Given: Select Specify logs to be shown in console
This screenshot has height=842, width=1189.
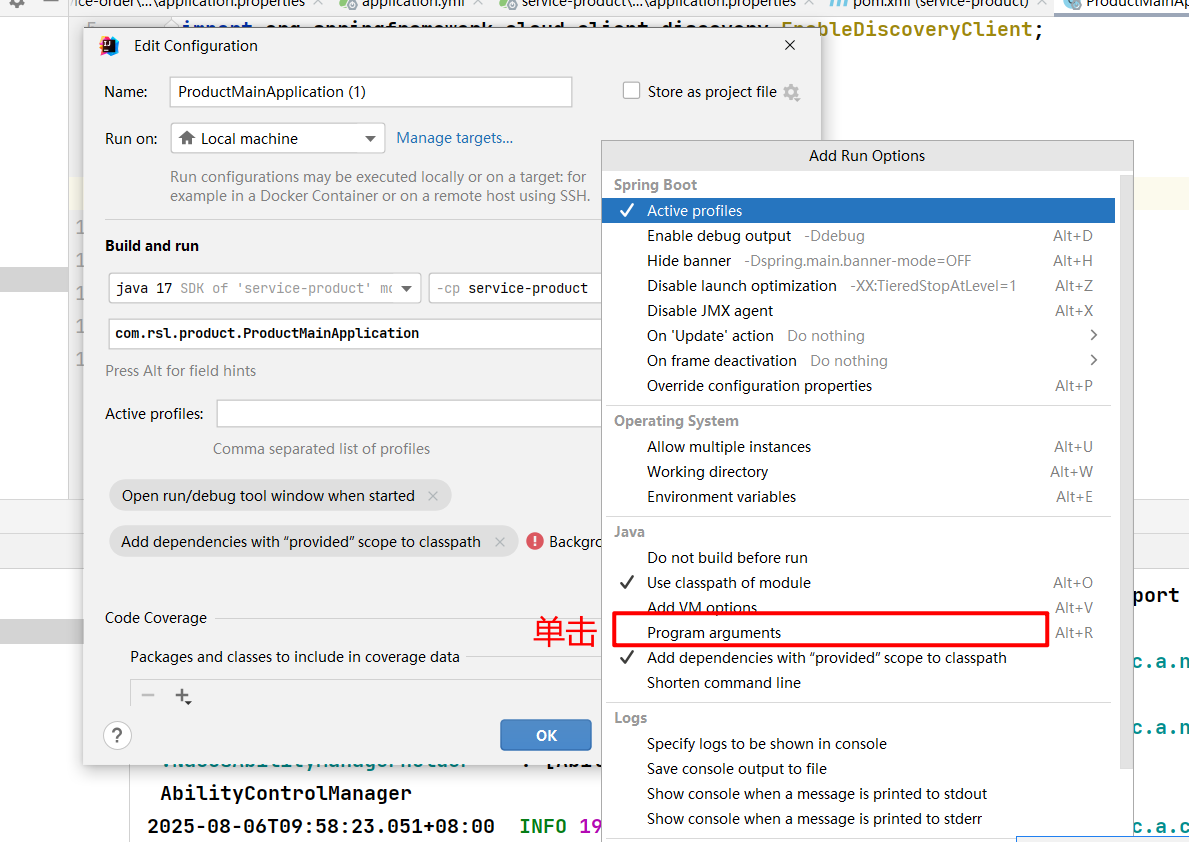Looking at the screenshot, I should pos(857,744).
